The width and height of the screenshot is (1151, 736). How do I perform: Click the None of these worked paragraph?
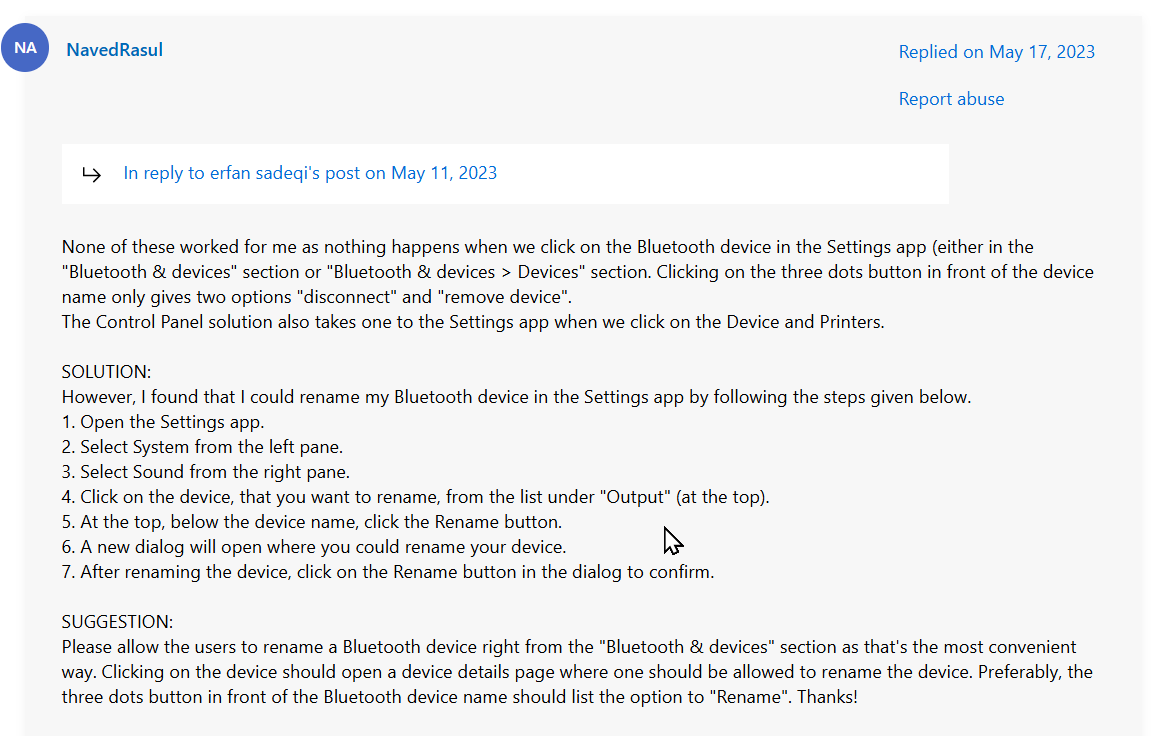pos(578,272)
